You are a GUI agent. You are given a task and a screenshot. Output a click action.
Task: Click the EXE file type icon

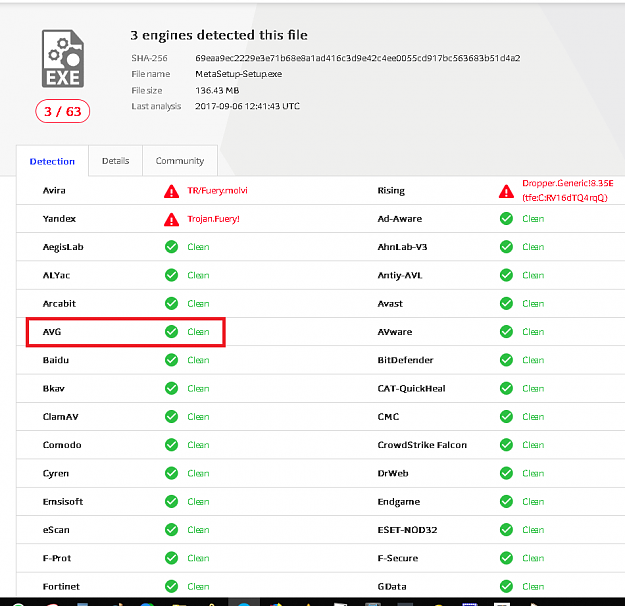coord(63,59)
